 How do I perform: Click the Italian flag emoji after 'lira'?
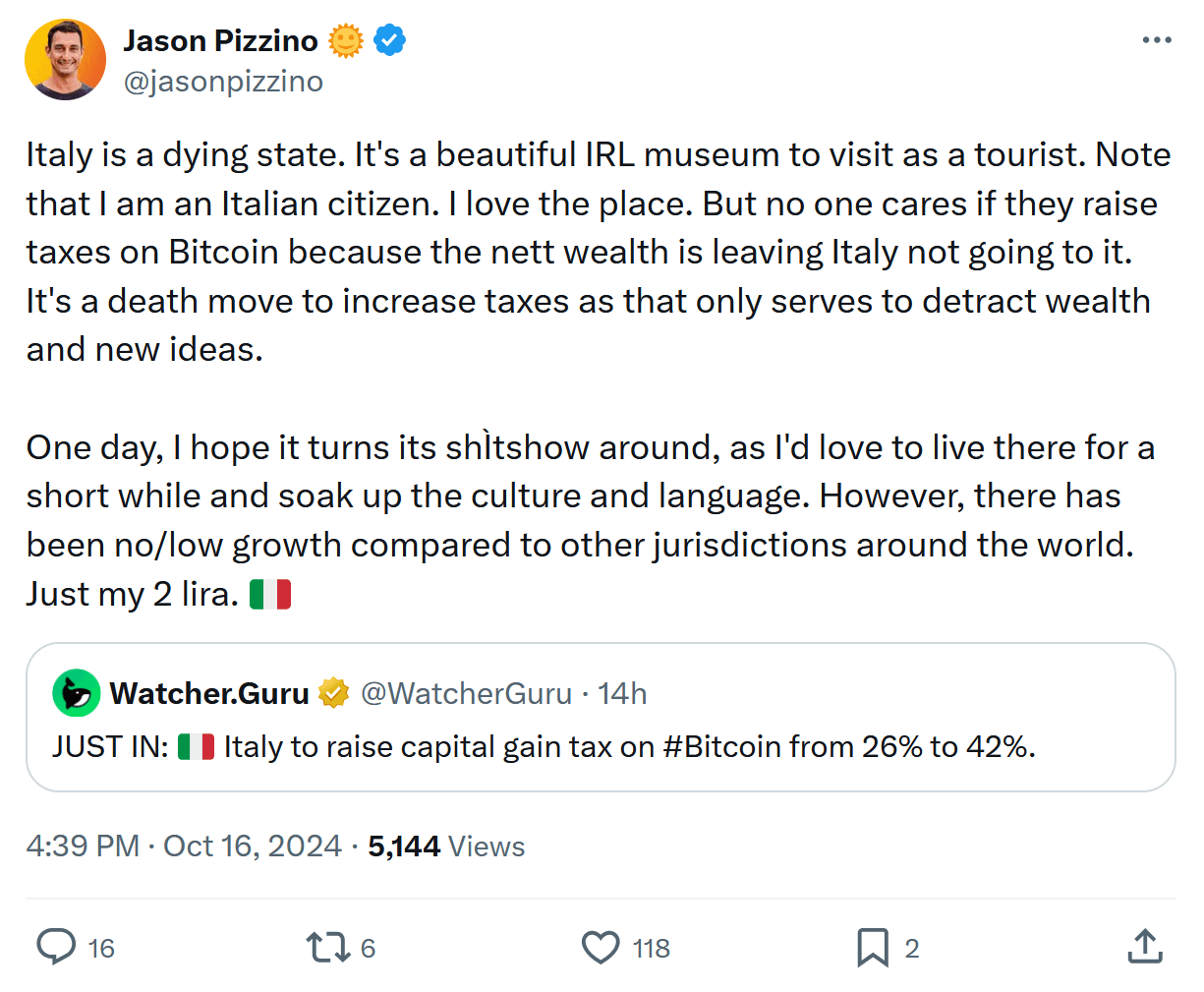click(270, 595)
